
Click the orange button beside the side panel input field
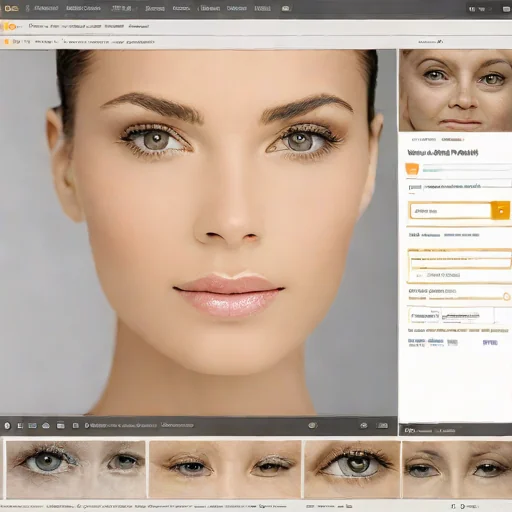(501, 211)
